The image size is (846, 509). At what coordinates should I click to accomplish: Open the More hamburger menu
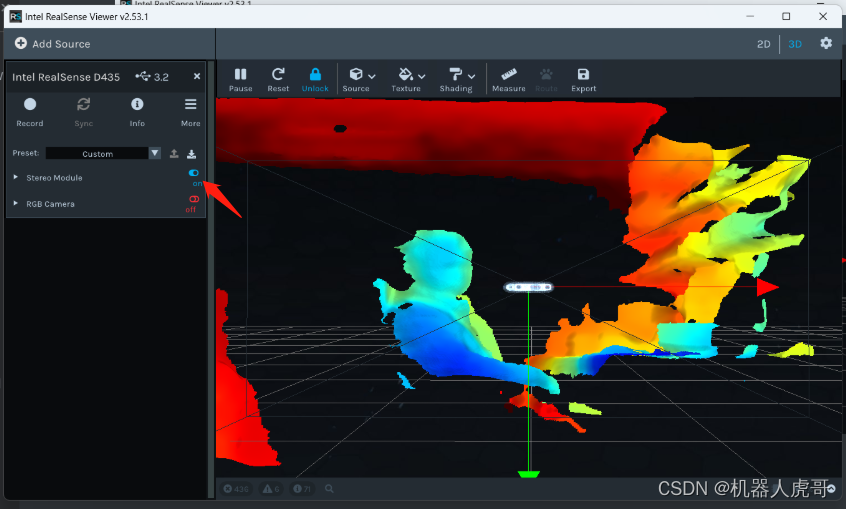pos(190,112)
